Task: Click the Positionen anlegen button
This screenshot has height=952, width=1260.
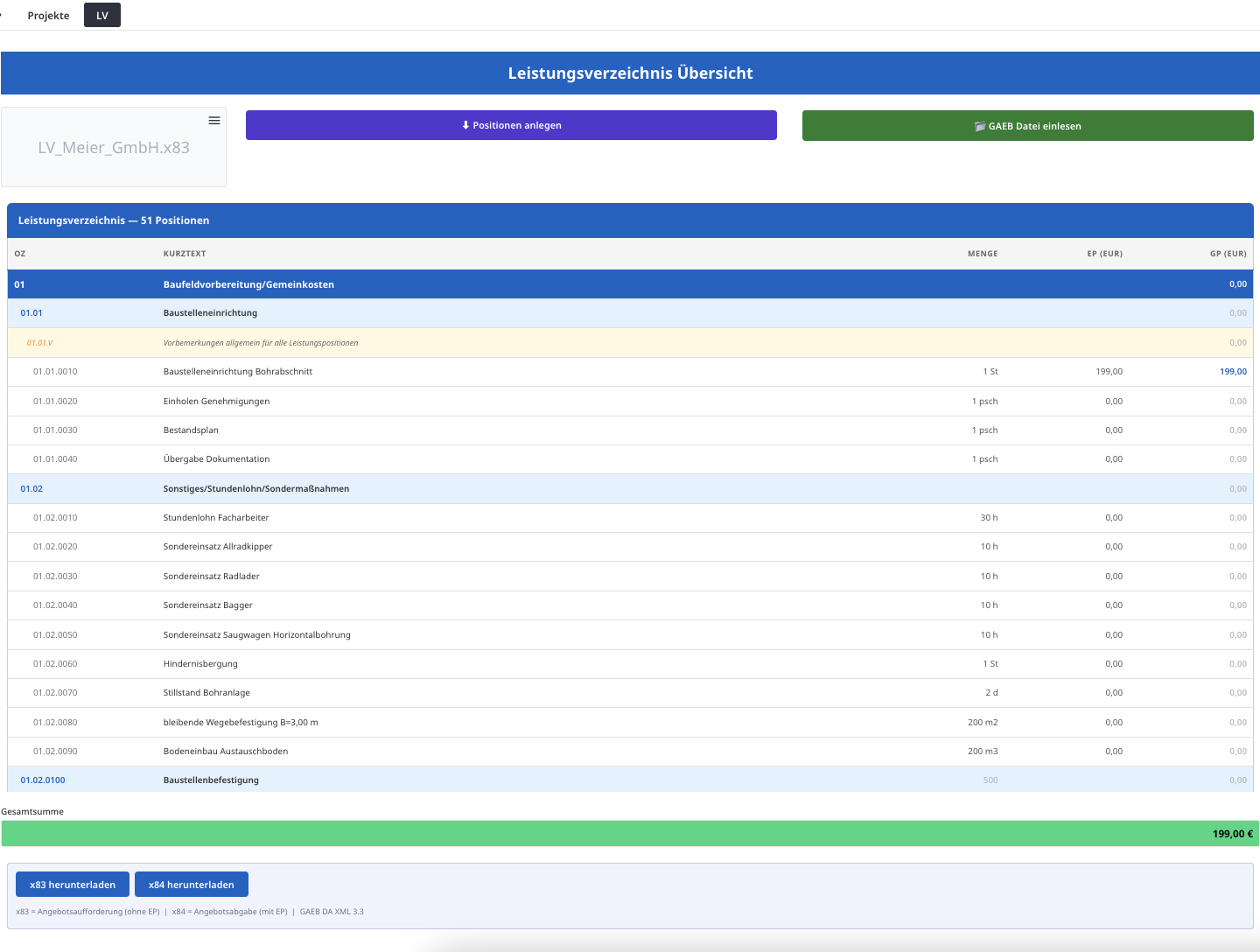Action: tap(511, 125)
